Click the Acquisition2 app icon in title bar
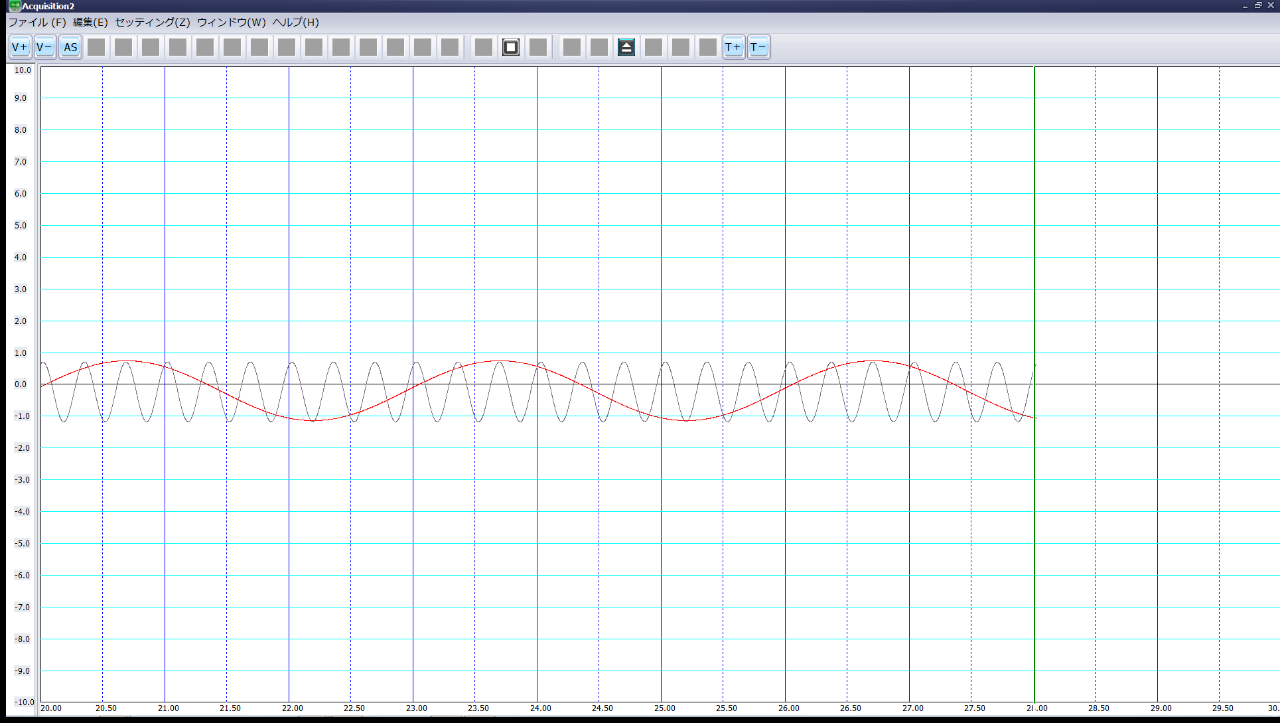1280x723 pixels. 14,6
